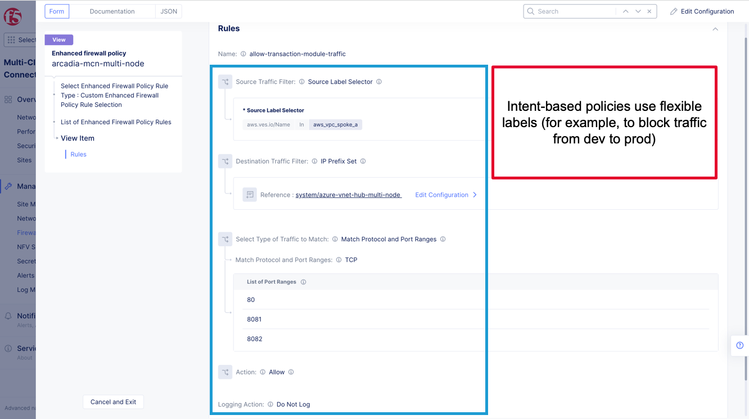Clear the search with the X icon

coord(649,11)
